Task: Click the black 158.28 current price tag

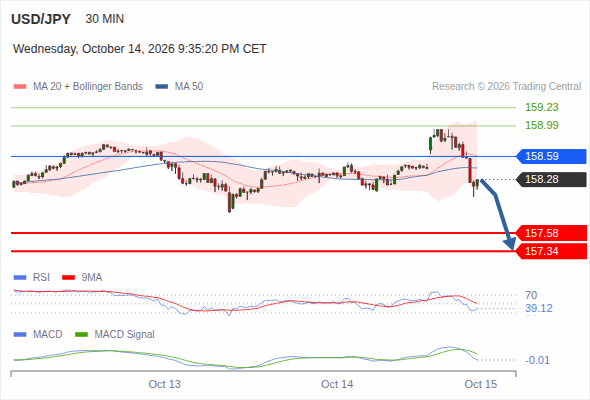Action: click(x=551, y=179)
